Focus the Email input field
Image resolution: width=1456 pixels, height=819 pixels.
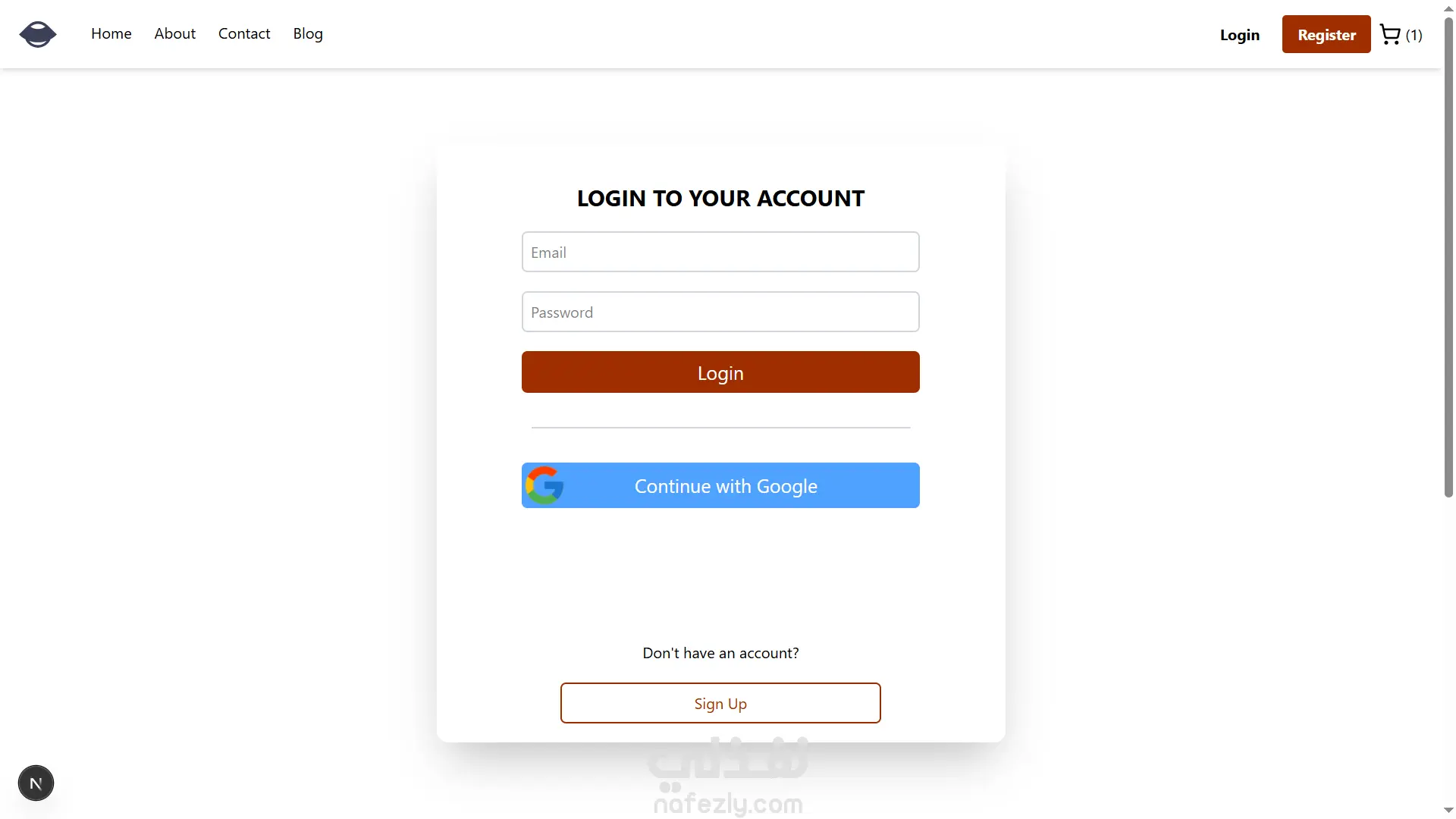720,253
